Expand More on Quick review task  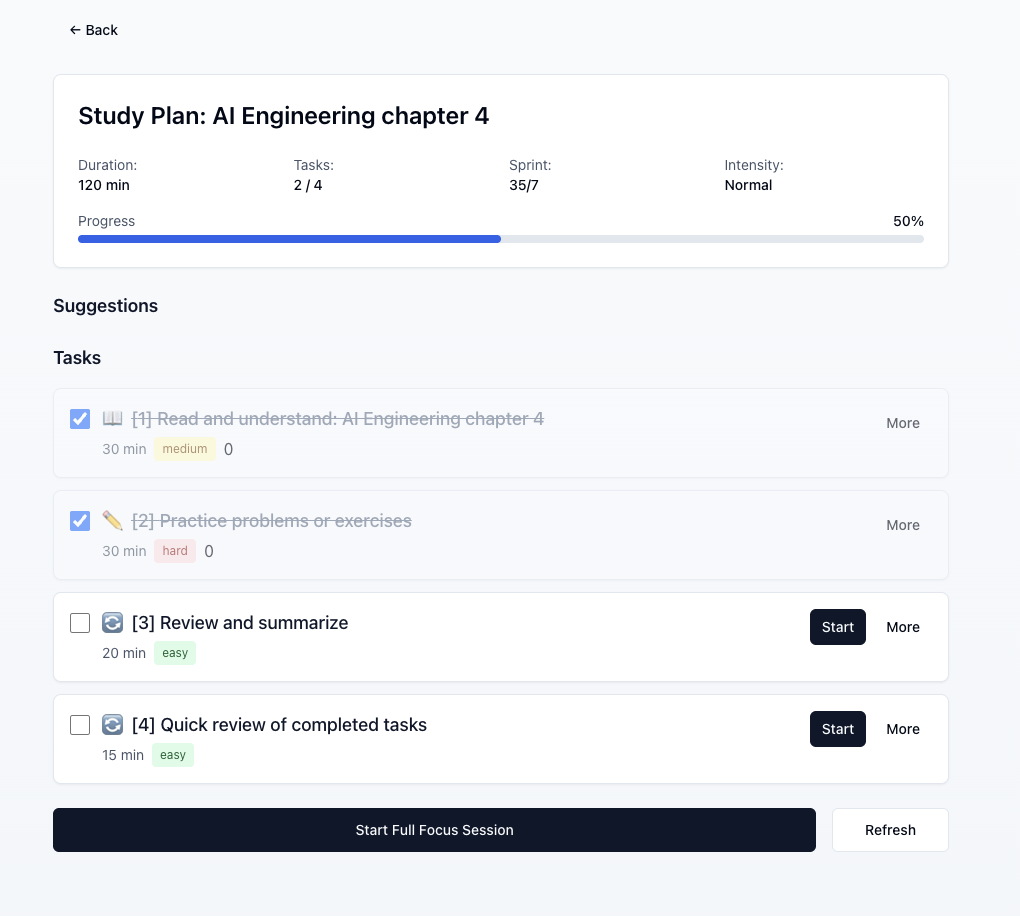[902, 729]
